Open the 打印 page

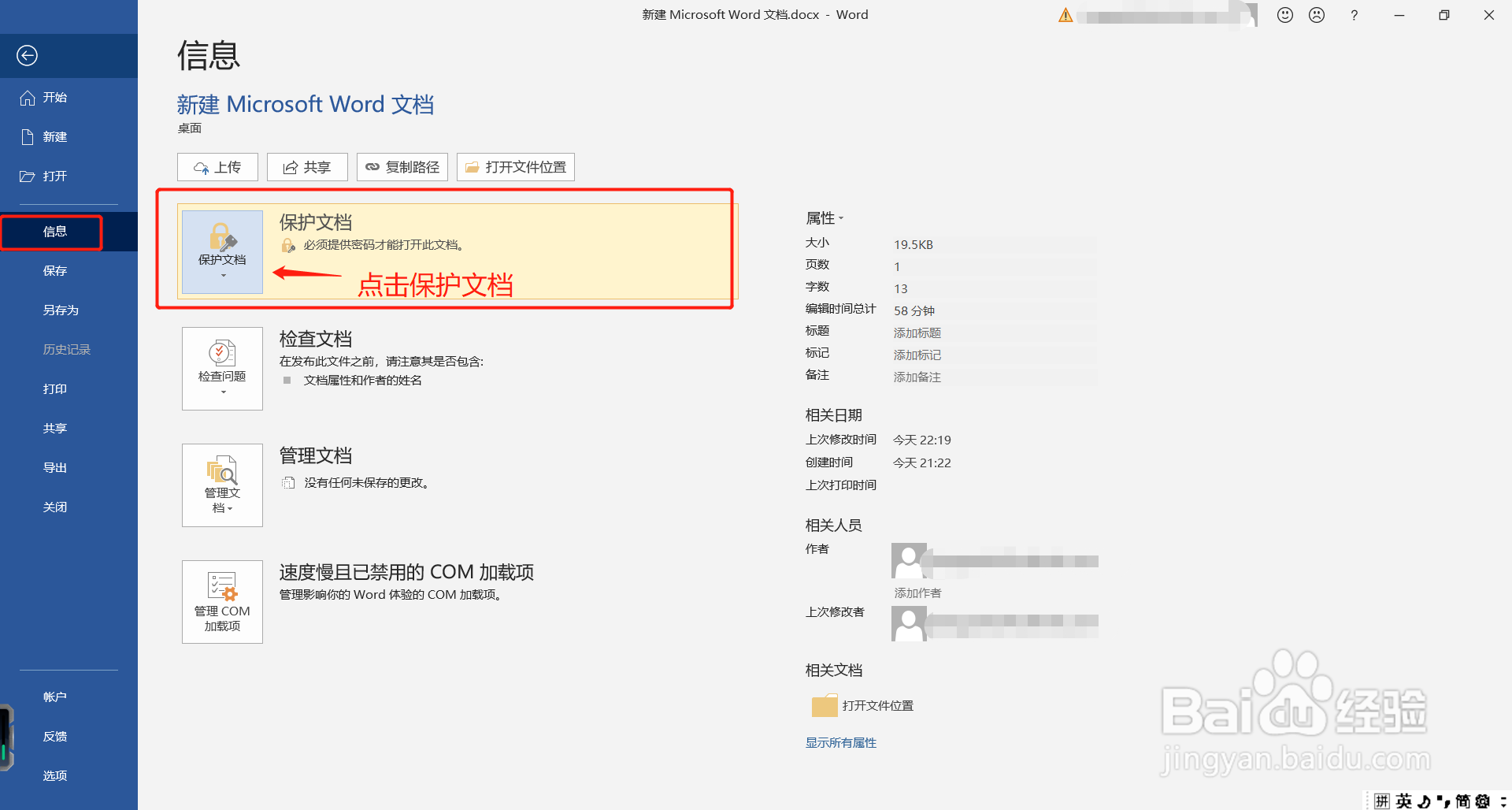tap(69, 389)
